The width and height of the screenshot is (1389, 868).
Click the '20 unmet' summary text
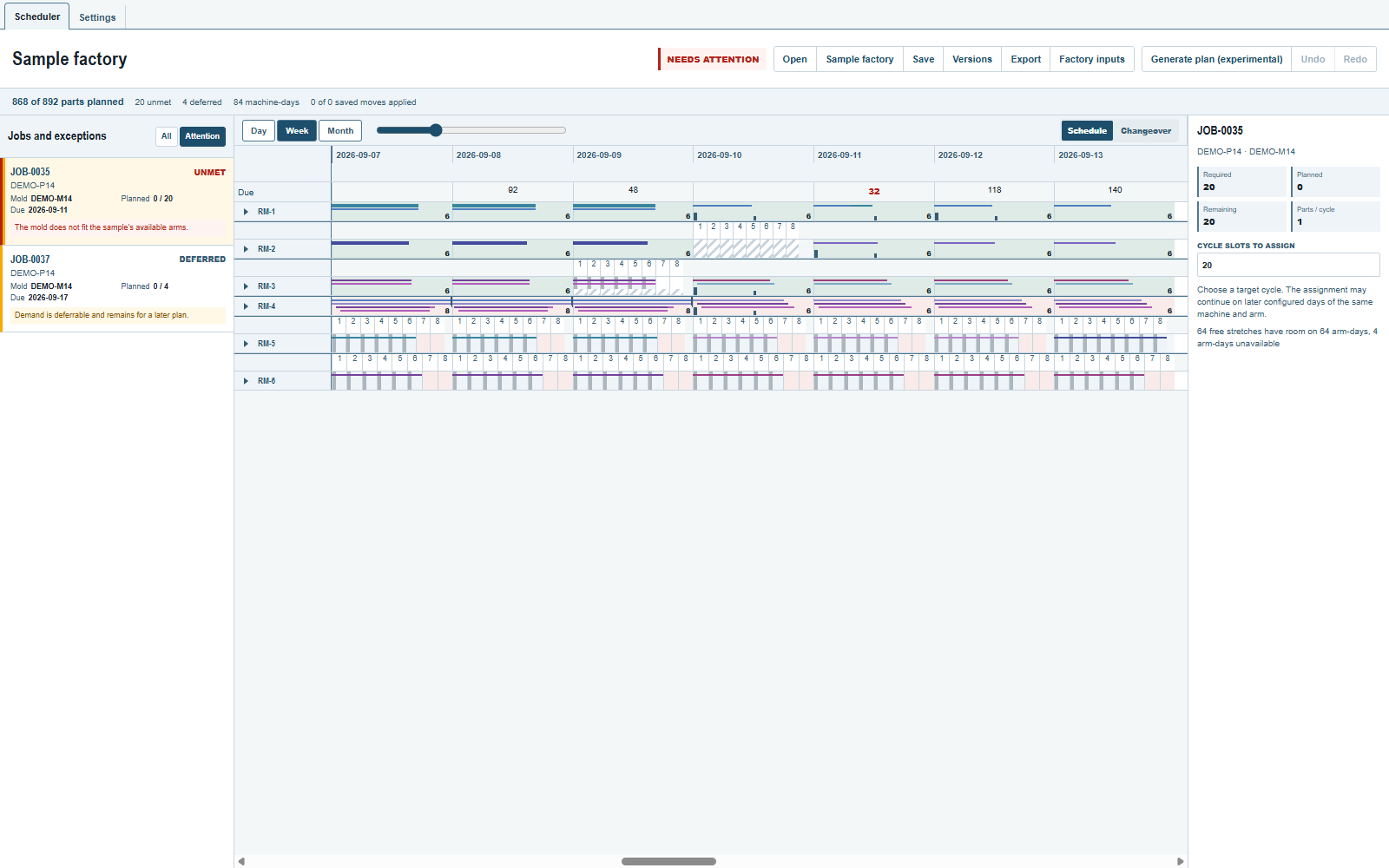point(153,102)
